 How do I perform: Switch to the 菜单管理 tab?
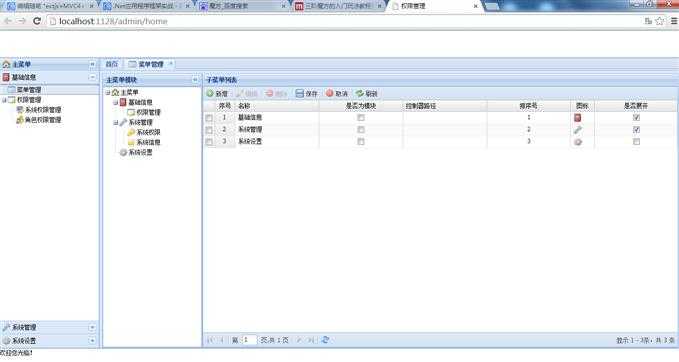pos(150,65)
